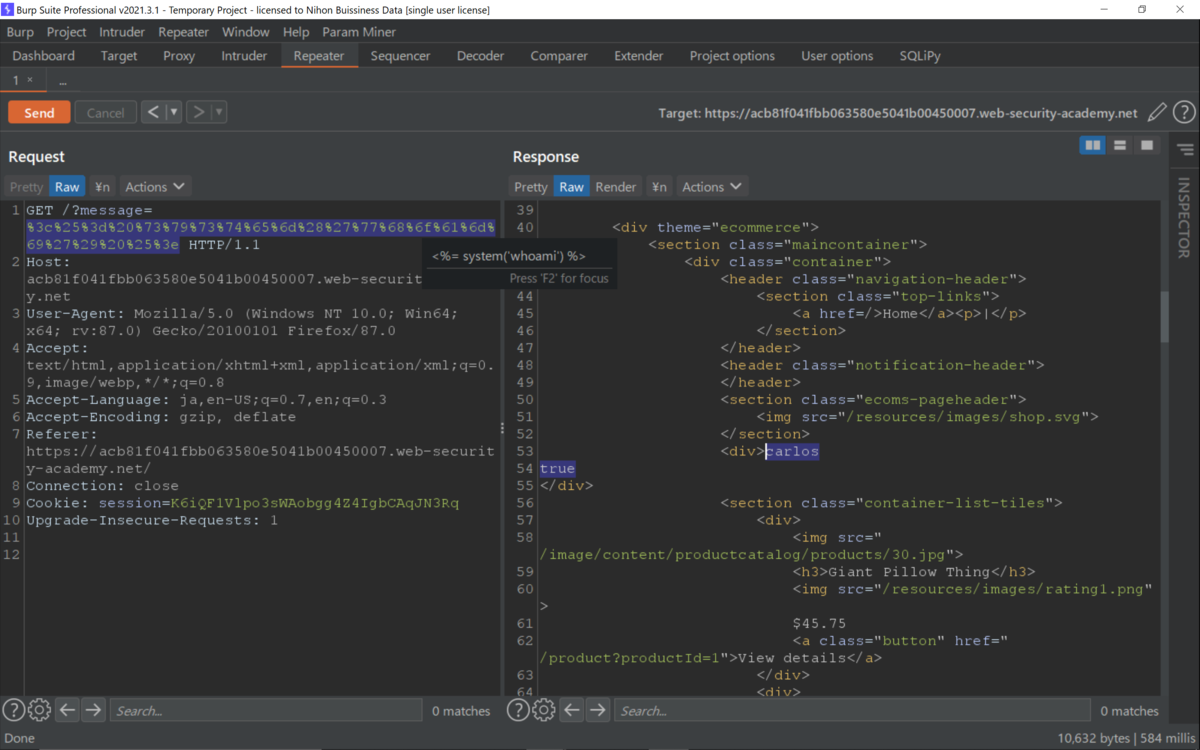This screenshot has width=1200, height=750.
Task: Go forward in request history
Action: coord(199,112)
